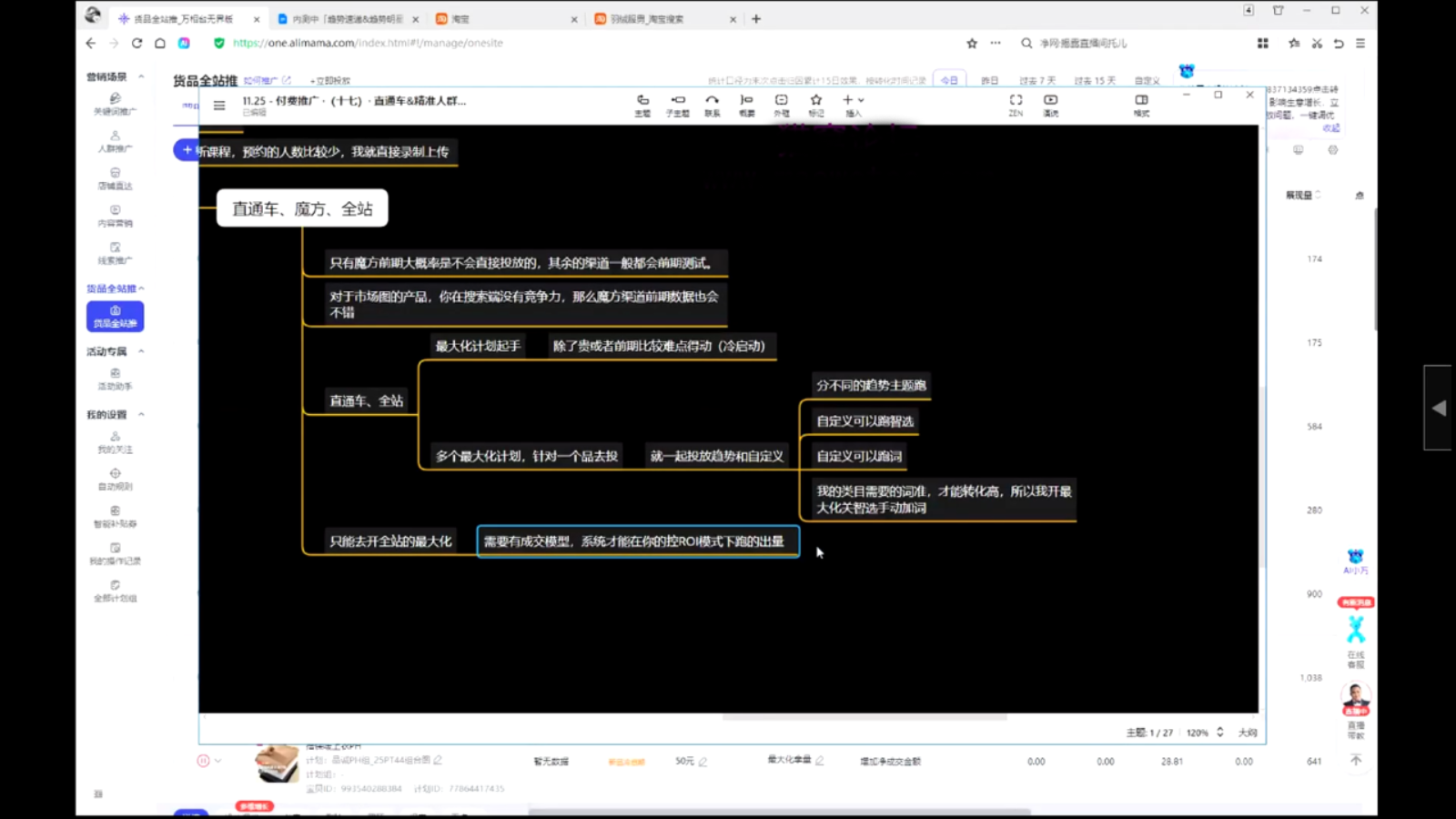
Task: Open the 如何推广 help link
Action: pyautogui.click(x=260, y=81)
